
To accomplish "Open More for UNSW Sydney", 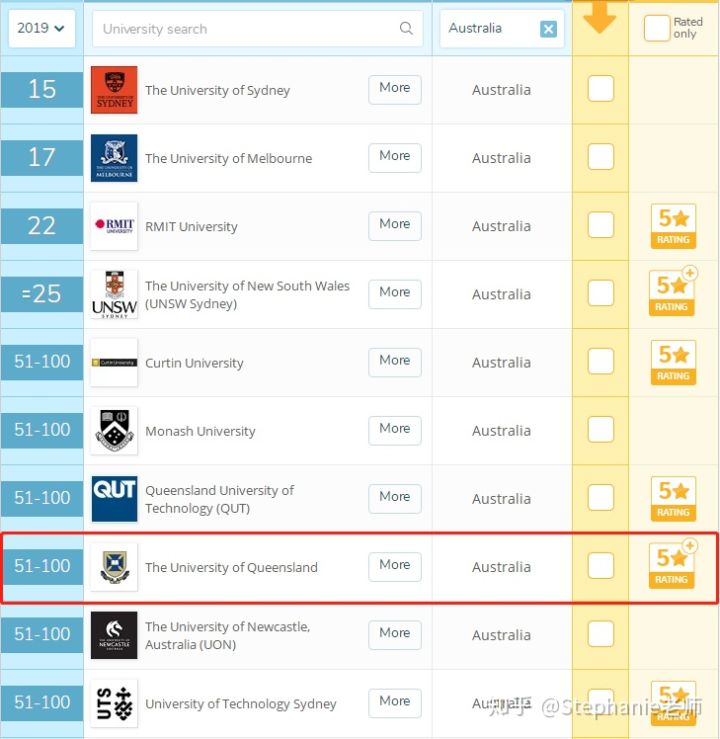I will (395, 294).
